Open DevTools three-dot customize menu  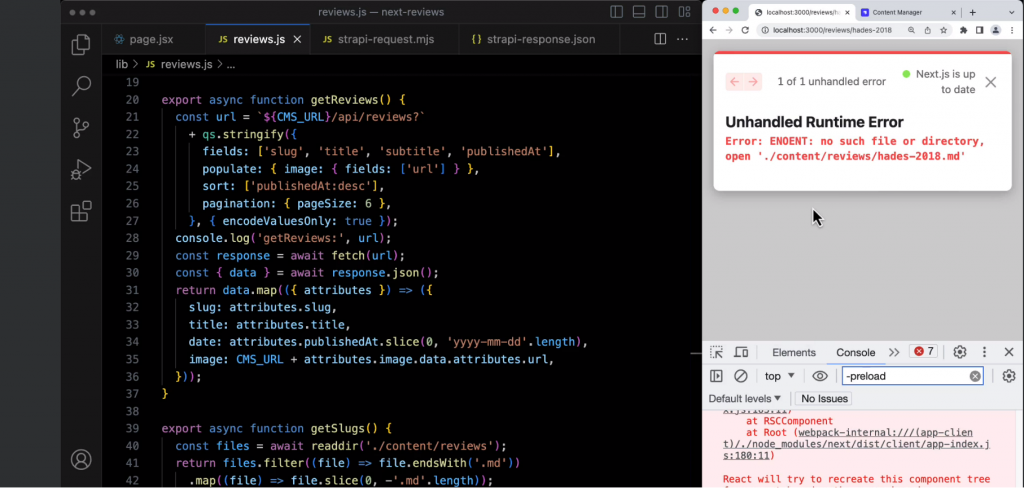pyautogui.click(x=984, y=352)
